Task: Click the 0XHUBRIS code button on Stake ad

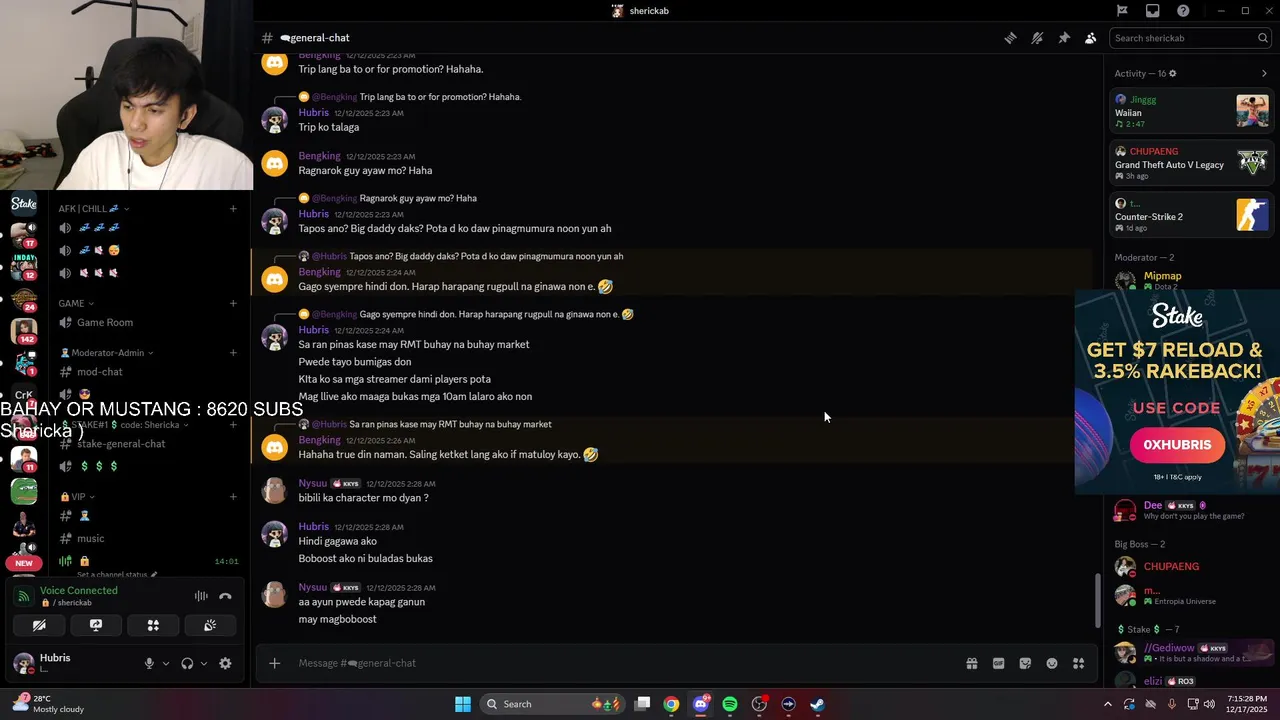Action: tap(1177, 445)
